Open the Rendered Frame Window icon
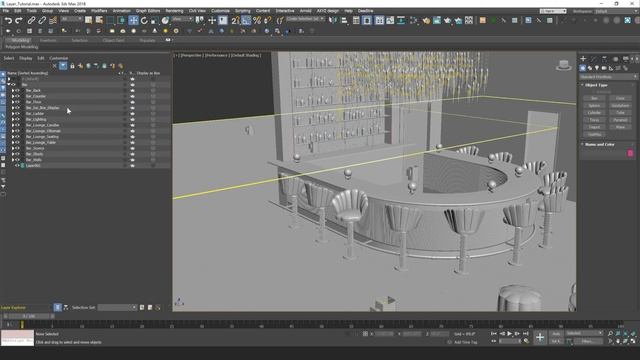 tap(437, 20)
